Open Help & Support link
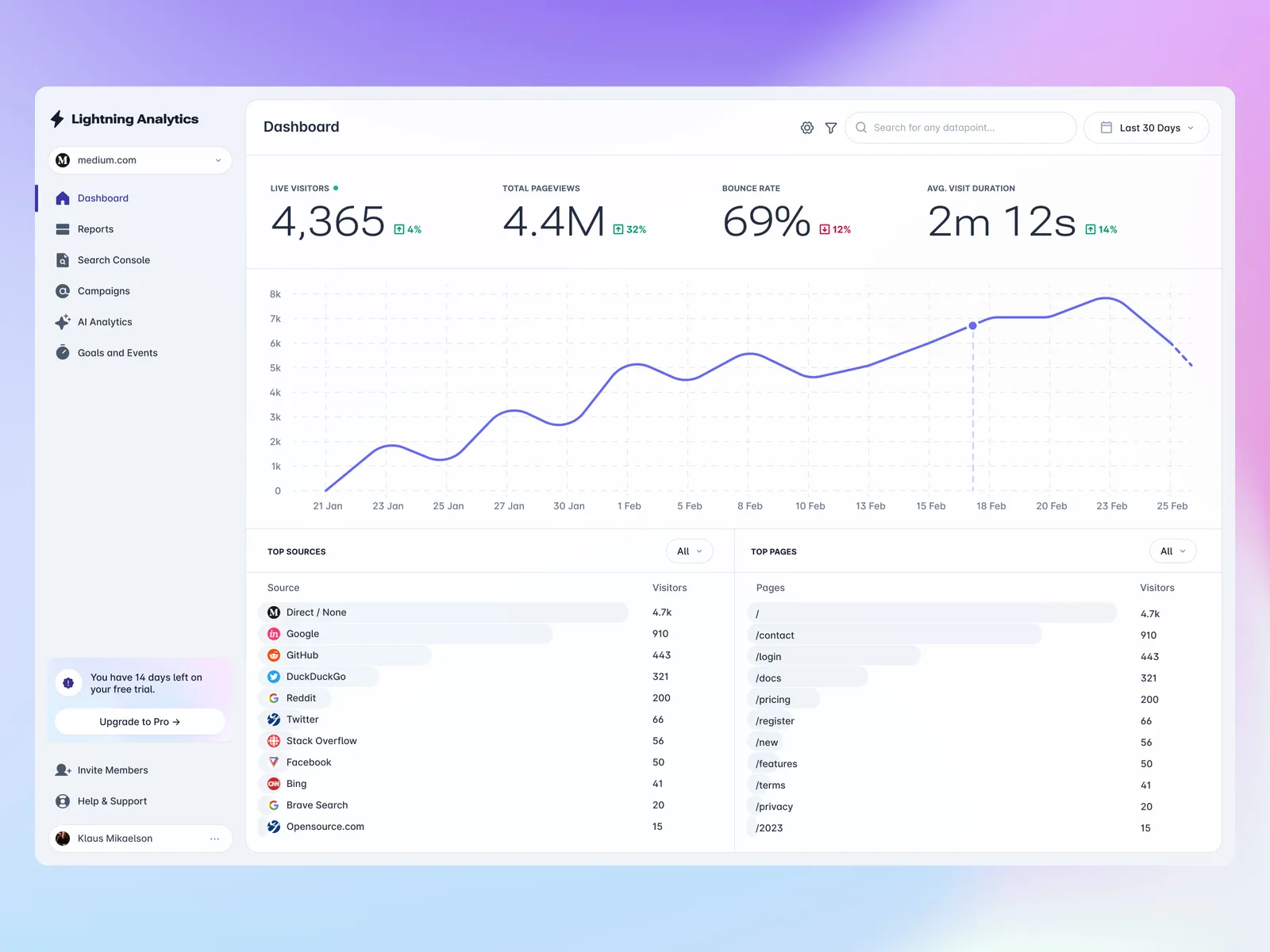This screenshot has width=1270, height=952. (x=112, y=801)
